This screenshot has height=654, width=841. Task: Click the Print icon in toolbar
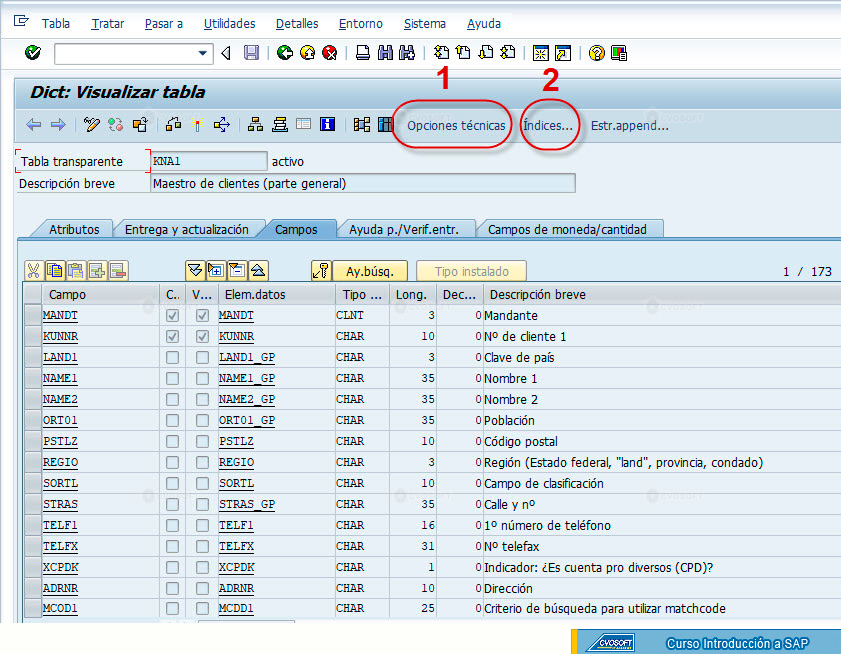coord(363,53)
